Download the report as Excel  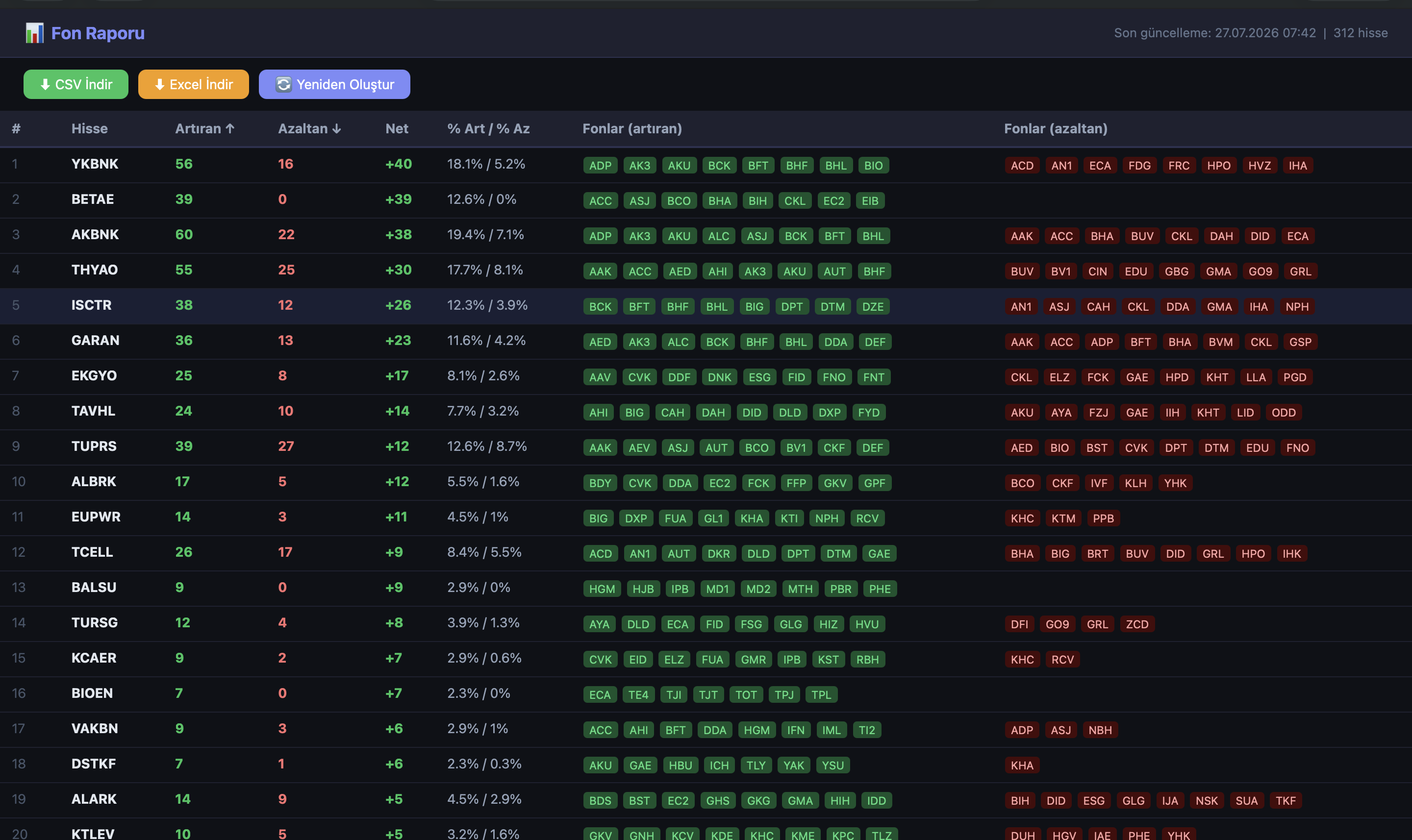(x=194, y=84)
